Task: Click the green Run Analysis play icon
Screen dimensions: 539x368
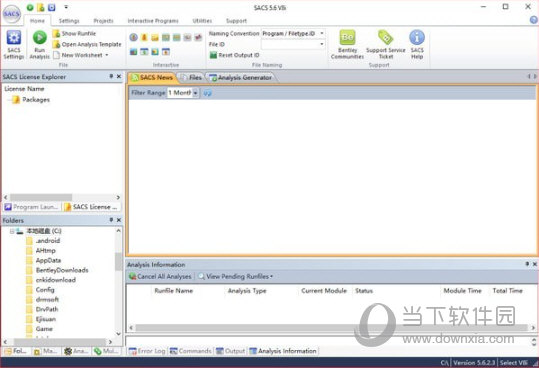Action: 40,37
